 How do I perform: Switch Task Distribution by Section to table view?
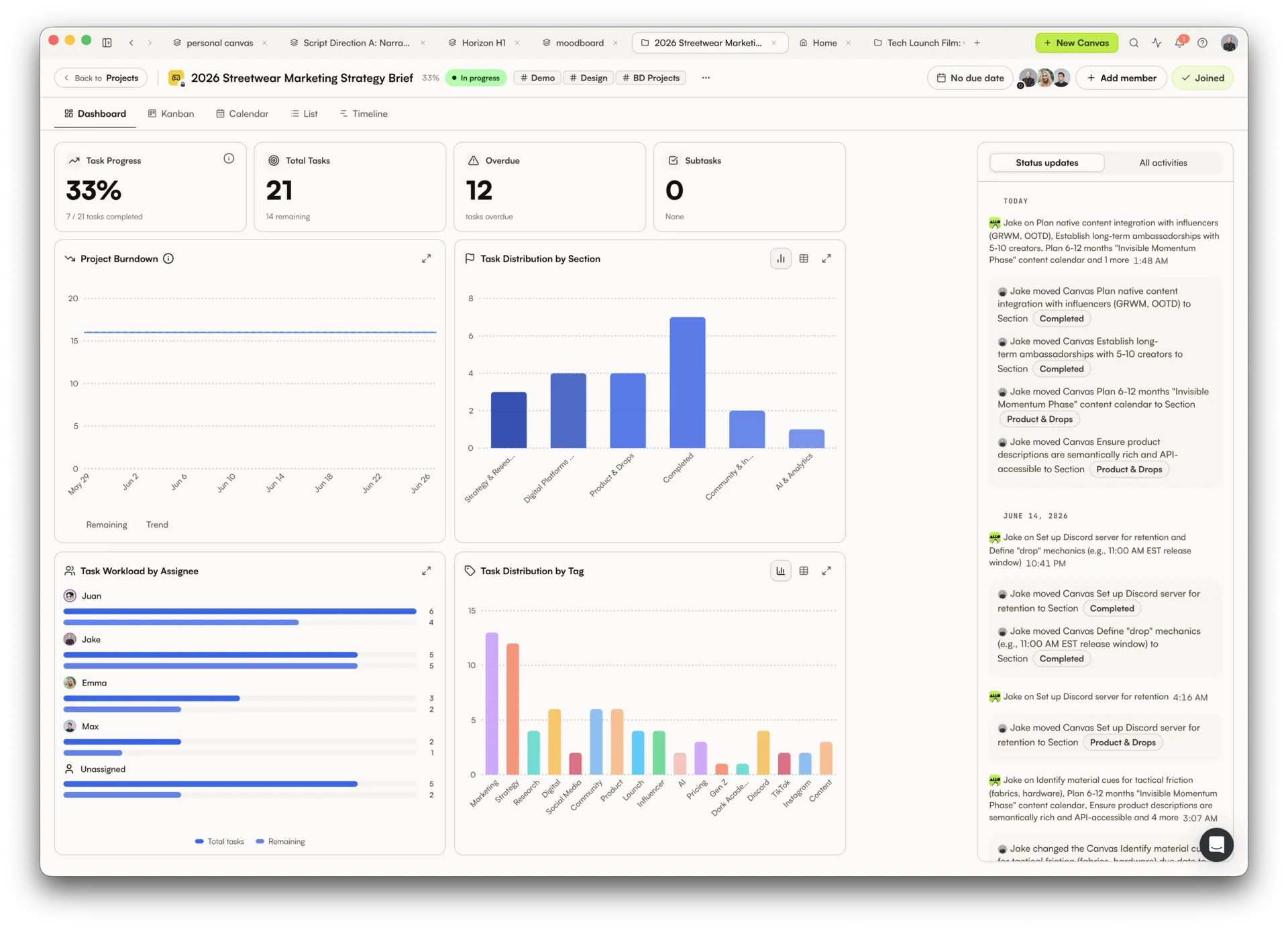pos(804,259)
